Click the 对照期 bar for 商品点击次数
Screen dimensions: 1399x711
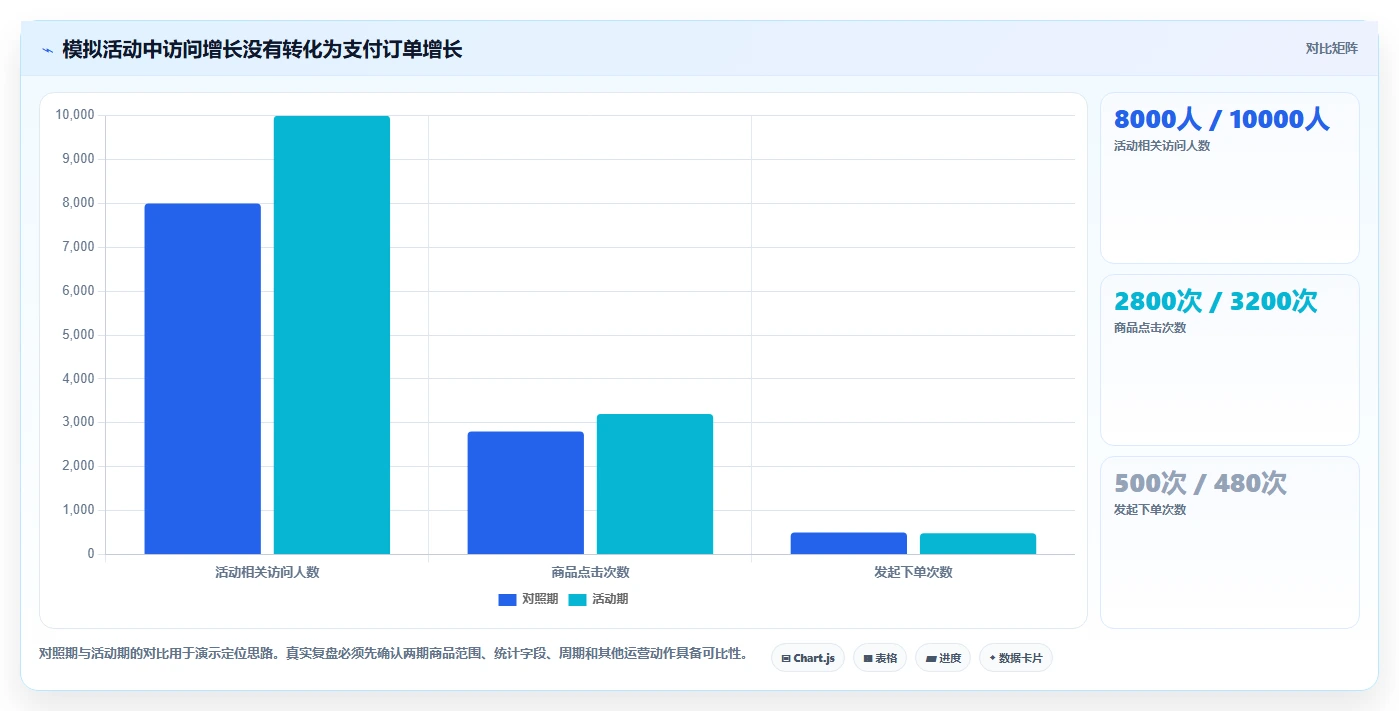tap(526, 493)
